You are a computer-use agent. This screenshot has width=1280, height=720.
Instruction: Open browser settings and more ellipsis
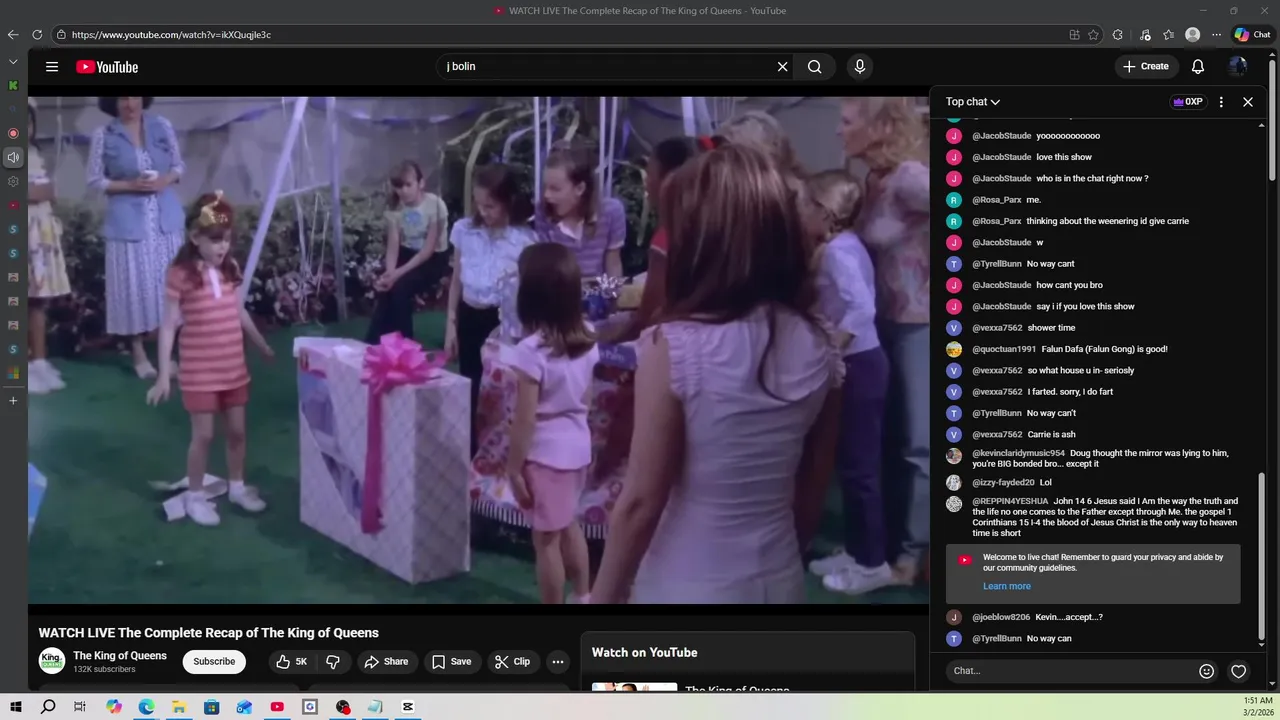coord(1216,35)
